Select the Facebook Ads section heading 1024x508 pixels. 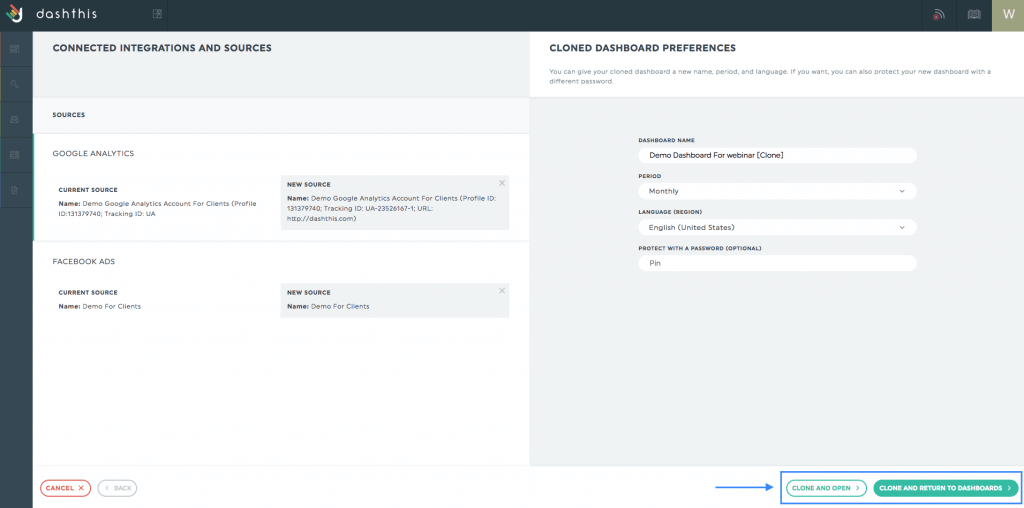(x=84, y=261)
